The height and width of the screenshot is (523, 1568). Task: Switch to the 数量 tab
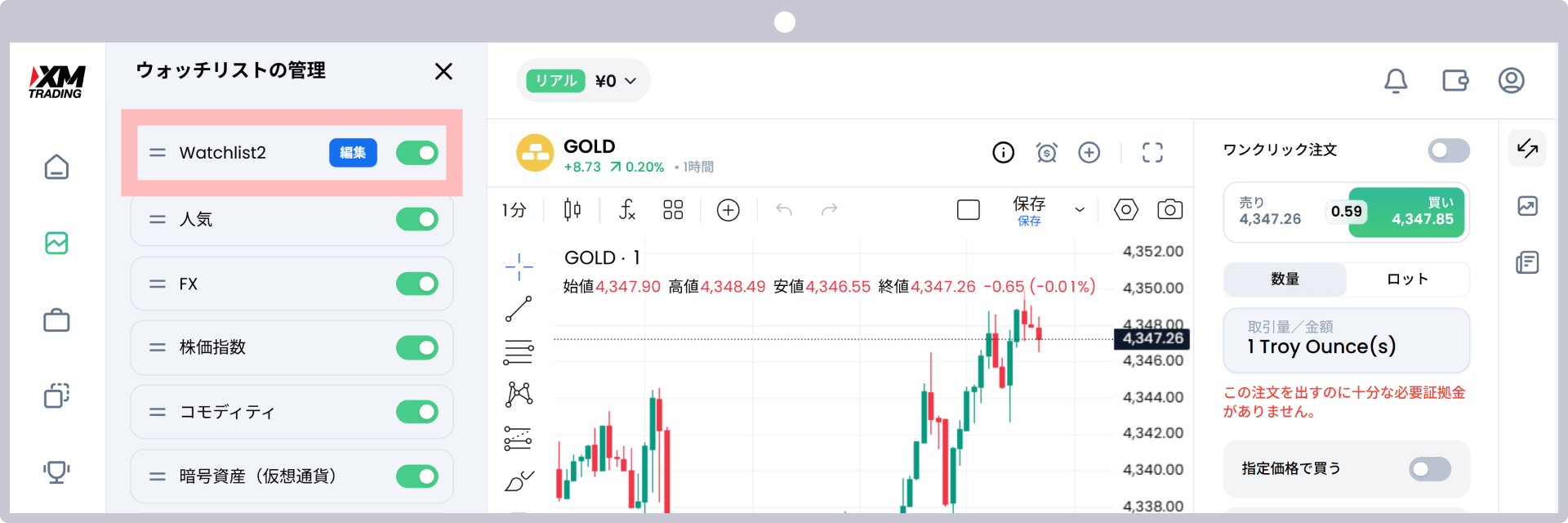[x=1285, y=279]
